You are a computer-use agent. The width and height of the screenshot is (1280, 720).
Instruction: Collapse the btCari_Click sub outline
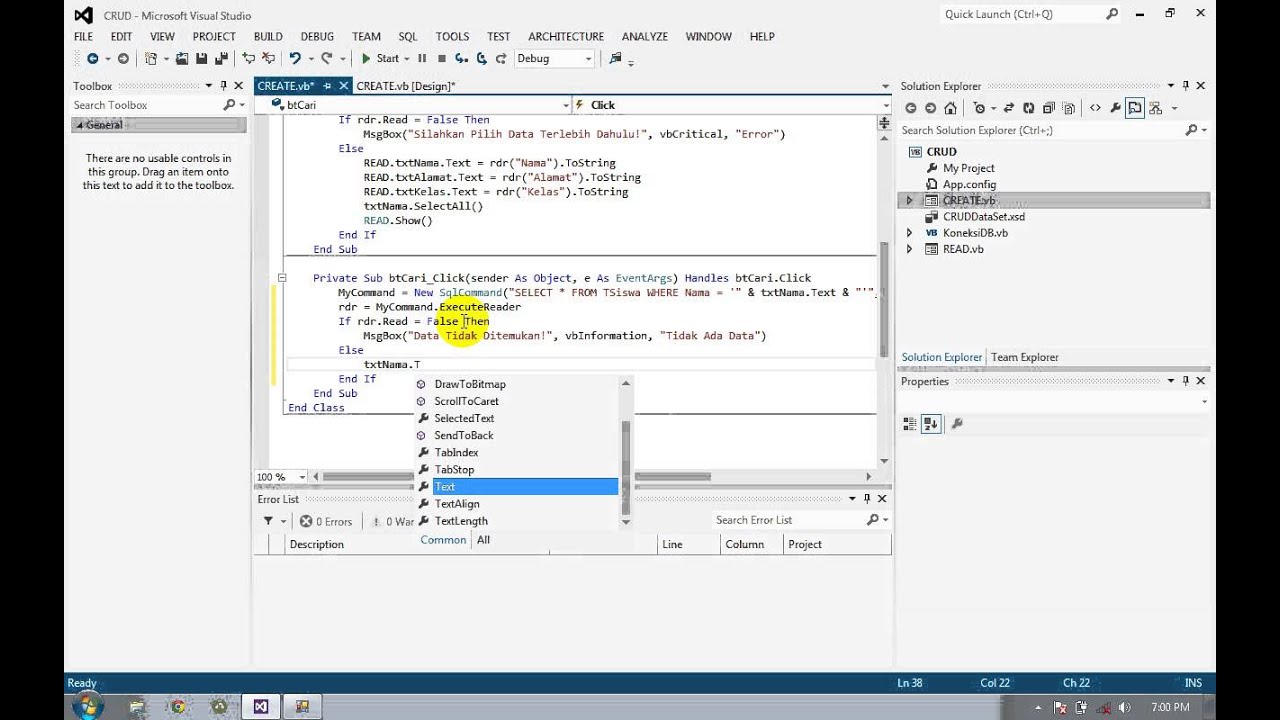click(282, 278)
